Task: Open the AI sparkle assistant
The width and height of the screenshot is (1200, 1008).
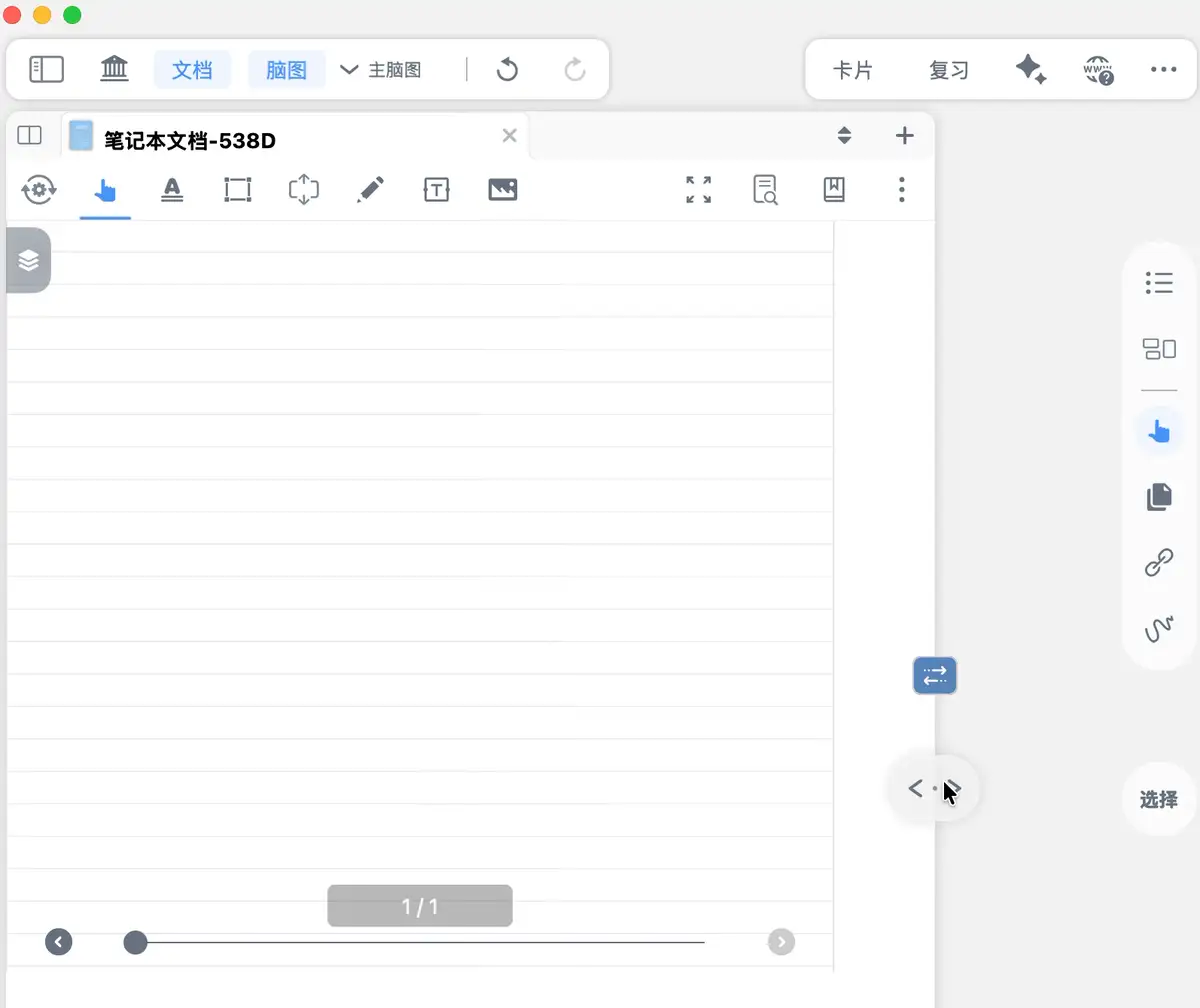Action: pyautogui.click(x=1031, y=69)
